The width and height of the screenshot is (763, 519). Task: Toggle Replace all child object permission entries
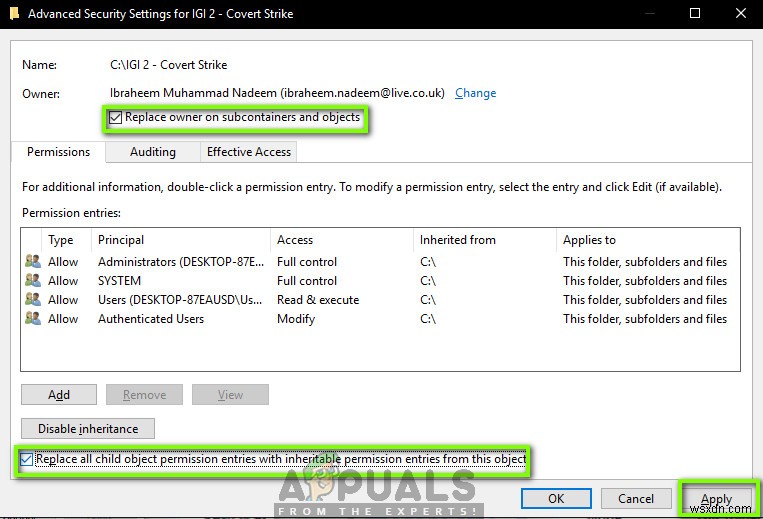tap(26, 459)
